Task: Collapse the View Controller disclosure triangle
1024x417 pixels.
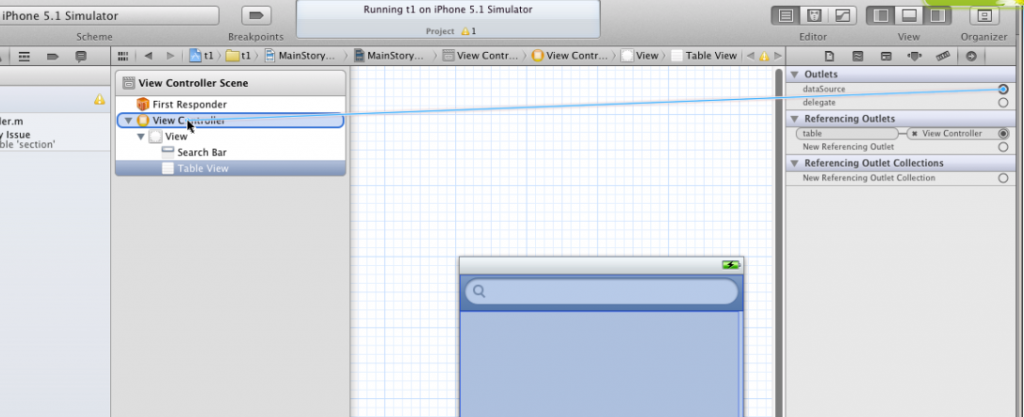Action: pyautogui.click(x=128, y=121)
